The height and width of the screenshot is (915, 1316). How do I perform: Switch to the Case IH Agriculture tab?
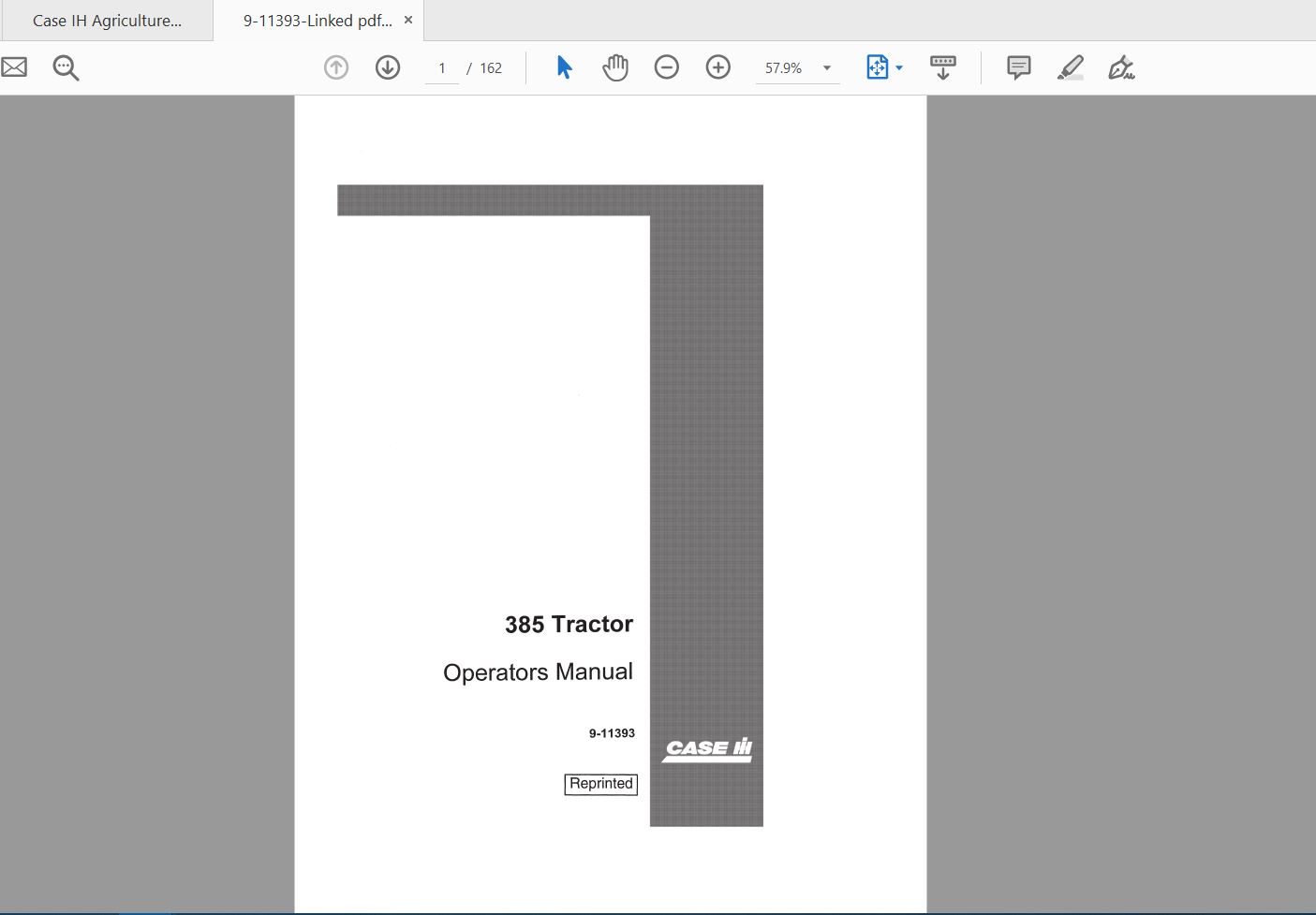tap(107, 21)
